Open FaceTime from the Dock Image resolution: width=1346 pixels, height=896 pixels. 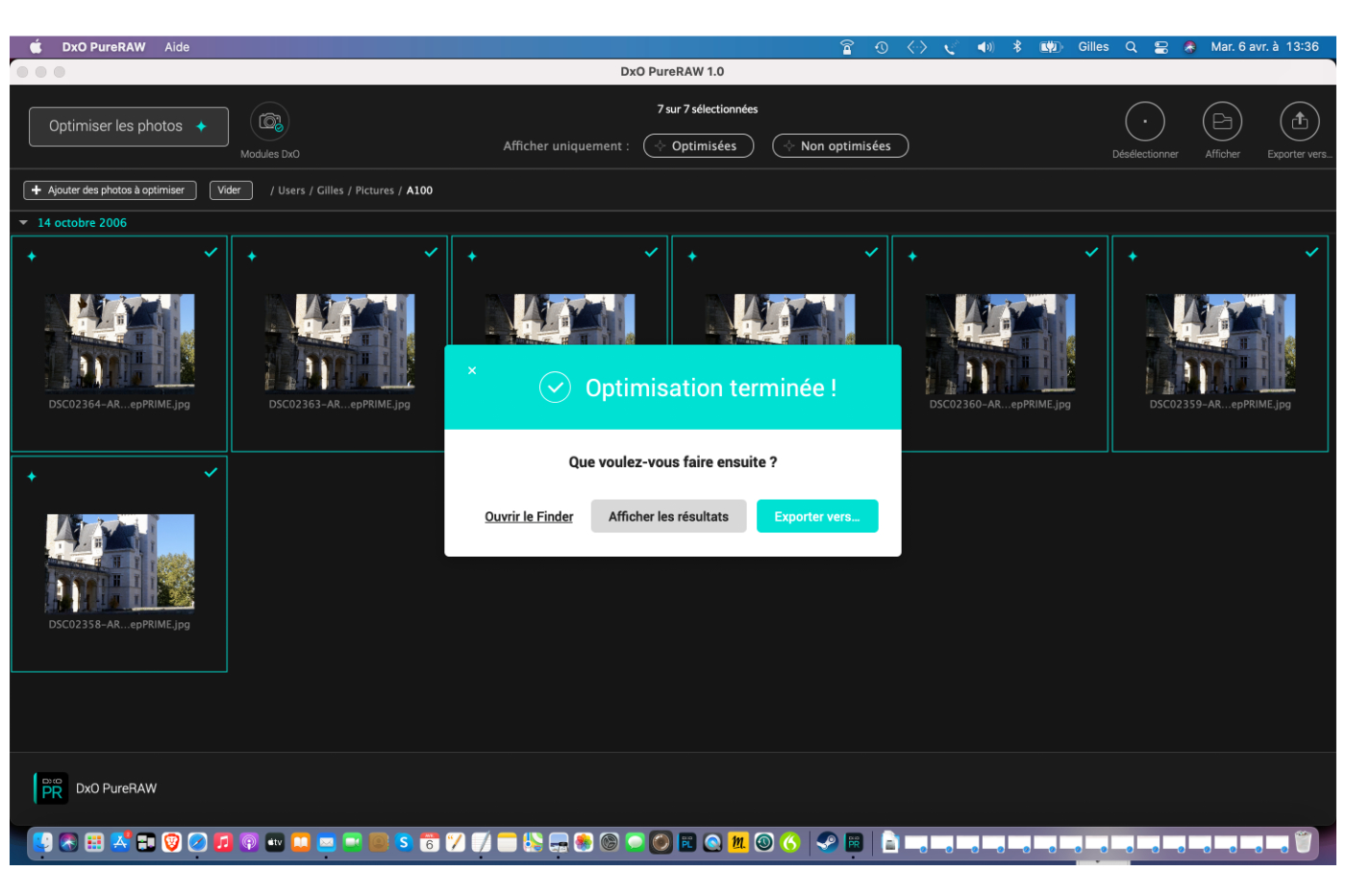(x=352, y=842)
